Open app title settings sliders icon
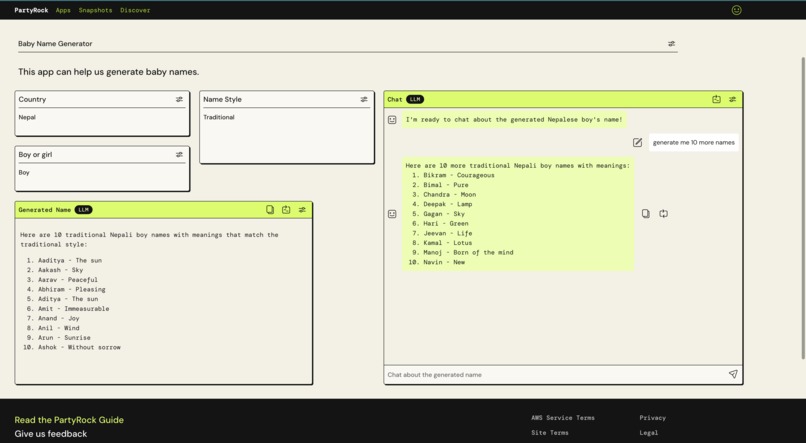Screen dimensions: 806x443 pos(671,44)
